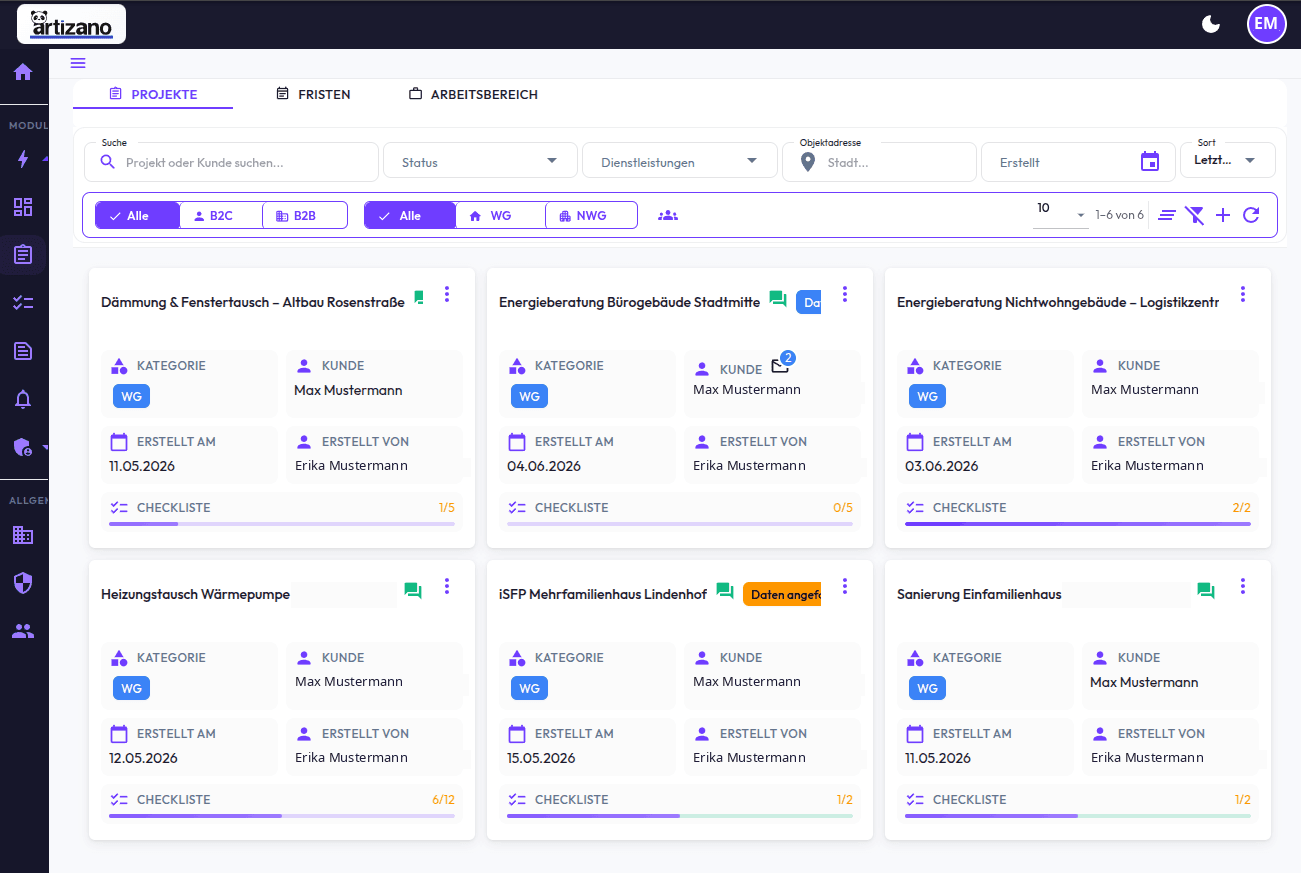
Task: Click checklist progress bar showing 2/2
Action: click(x=1078, y=523)
